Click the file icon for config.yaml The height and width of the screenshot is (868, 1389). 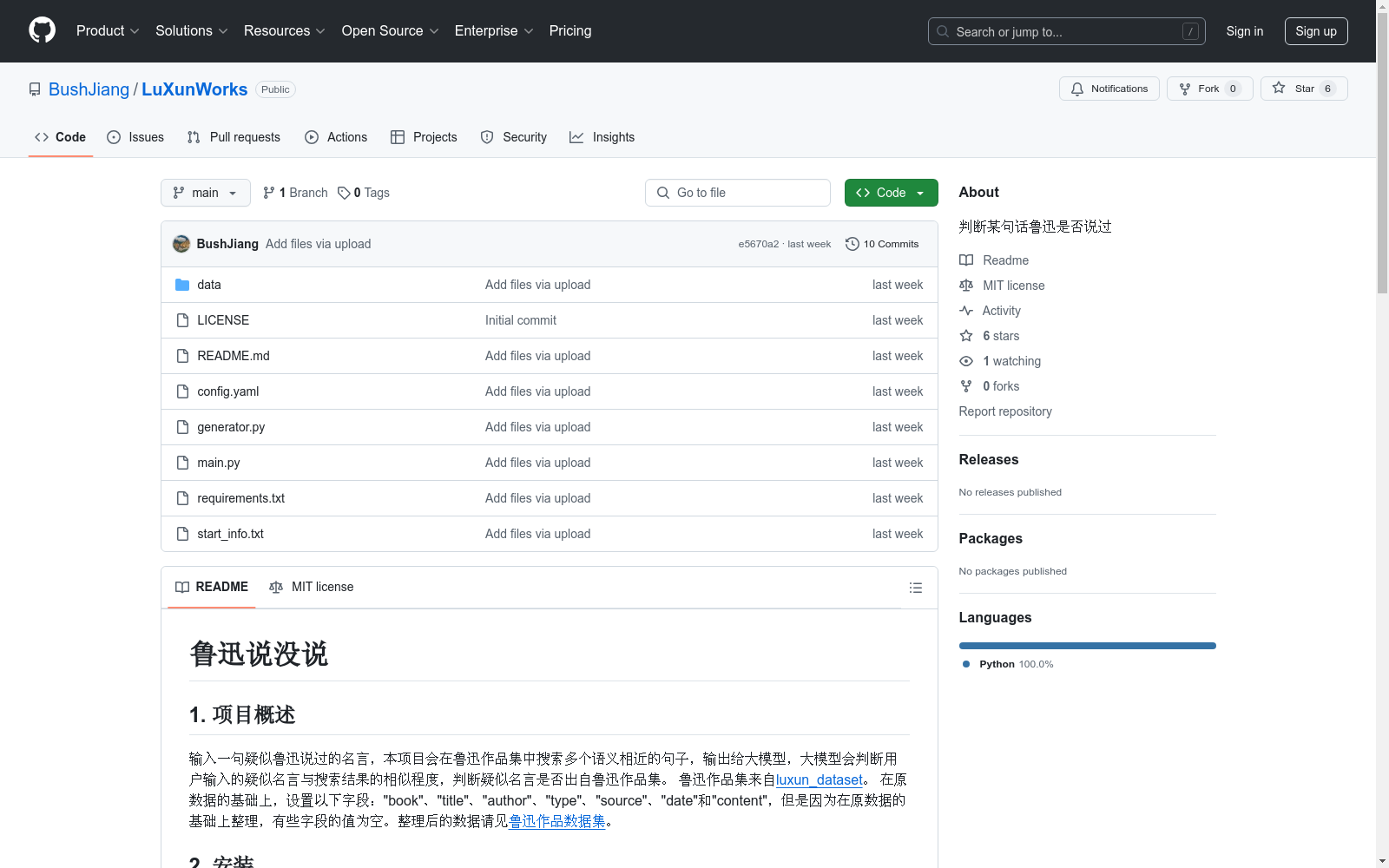click(x=182, y=391)
